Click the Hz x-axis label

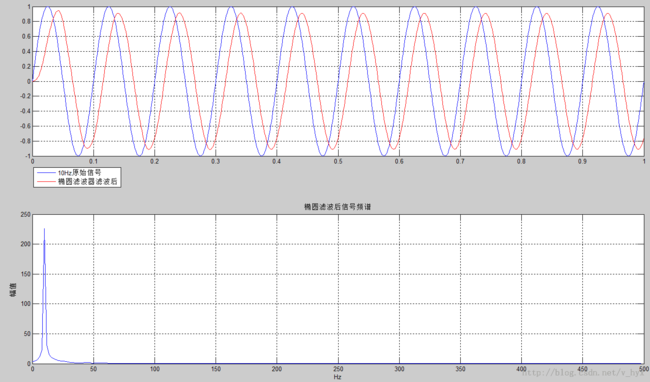(337, 377)
